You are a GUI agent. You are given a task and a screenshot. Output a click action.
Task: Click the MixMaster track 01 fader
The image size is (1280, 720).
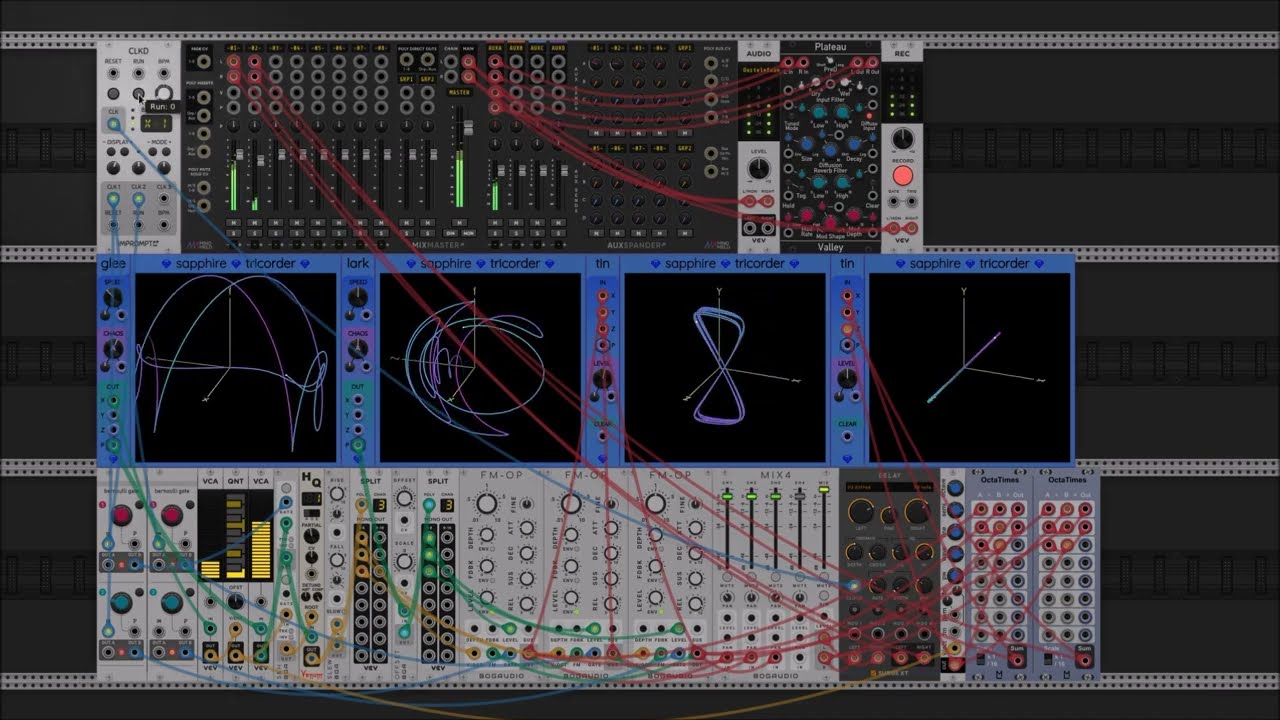[x=239, y=155]
